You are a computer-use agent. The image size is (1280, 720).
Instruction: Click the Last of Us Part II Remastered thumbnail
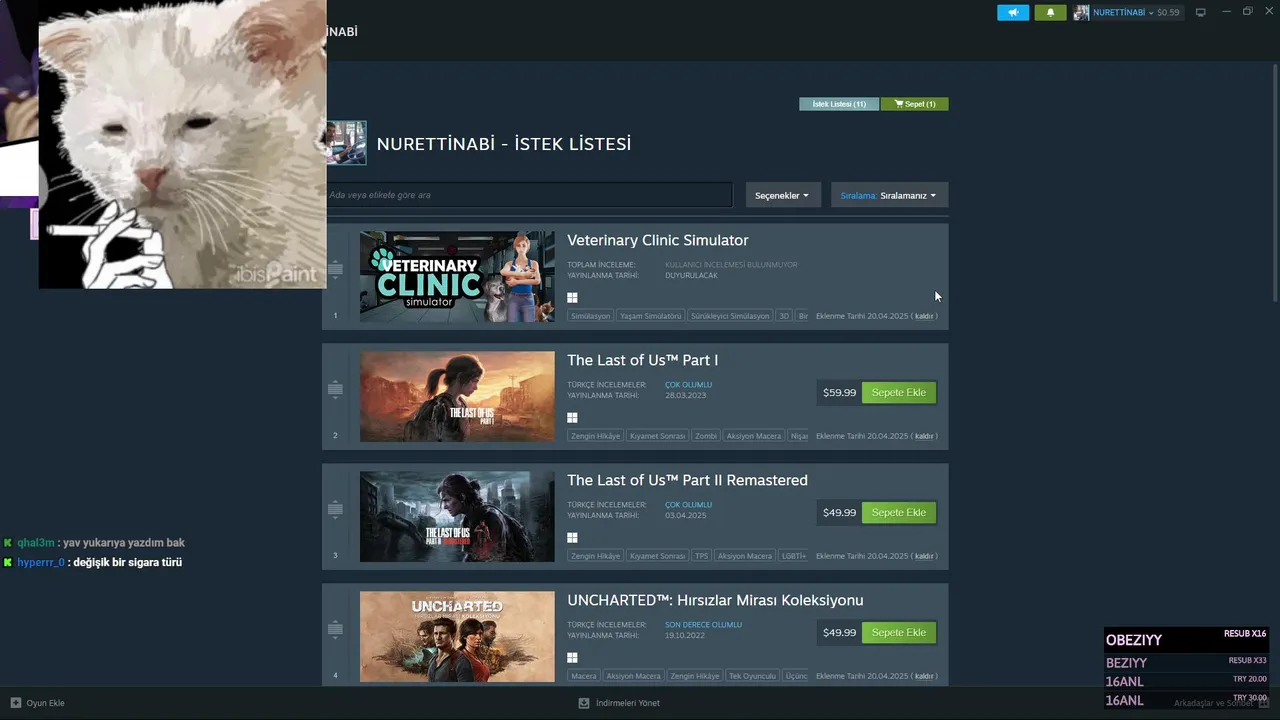click(457, 516)
